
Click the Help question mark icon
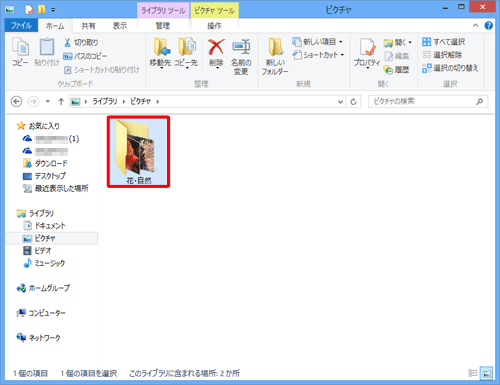click(x=489, y=25)
